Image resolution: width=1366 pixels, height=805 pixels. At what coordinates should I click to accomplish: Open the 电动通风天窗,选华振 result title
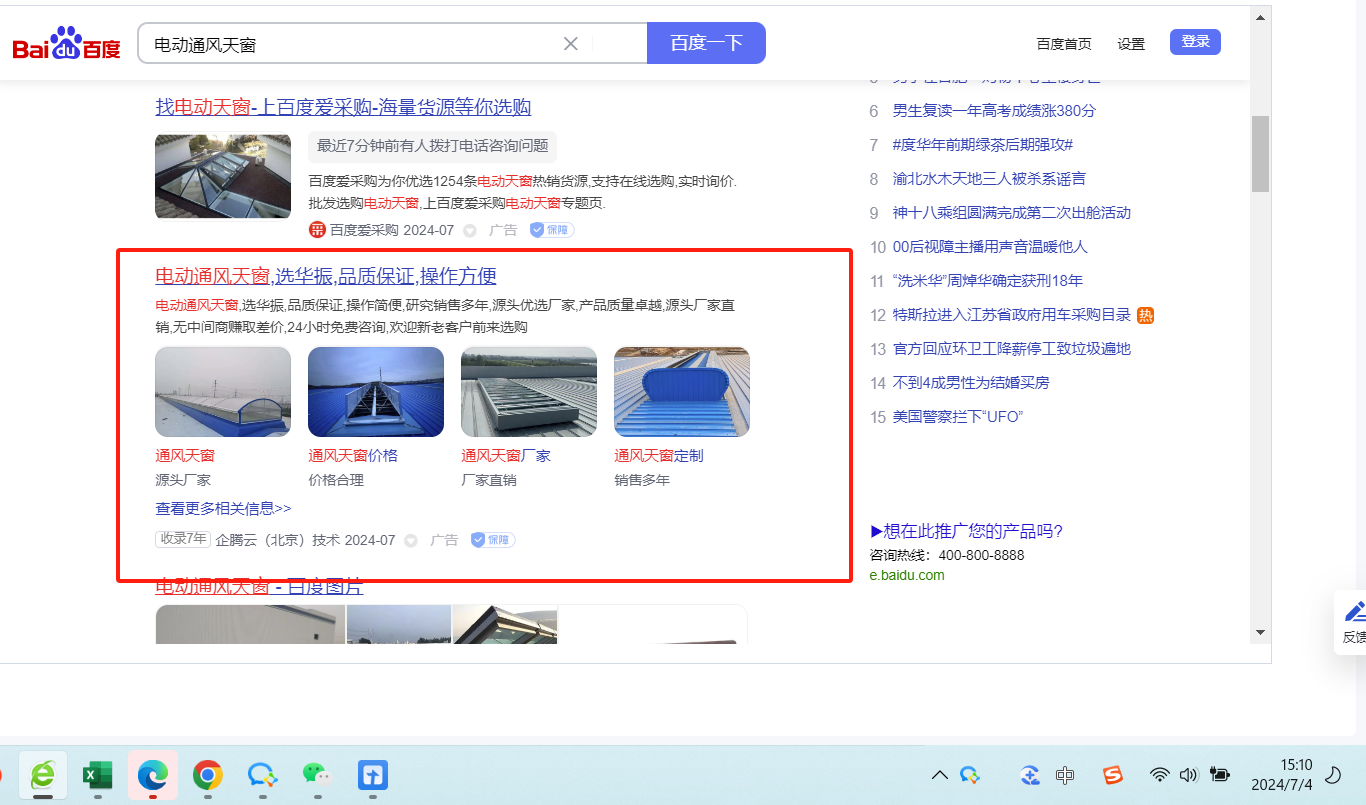(x=326, y=276)
